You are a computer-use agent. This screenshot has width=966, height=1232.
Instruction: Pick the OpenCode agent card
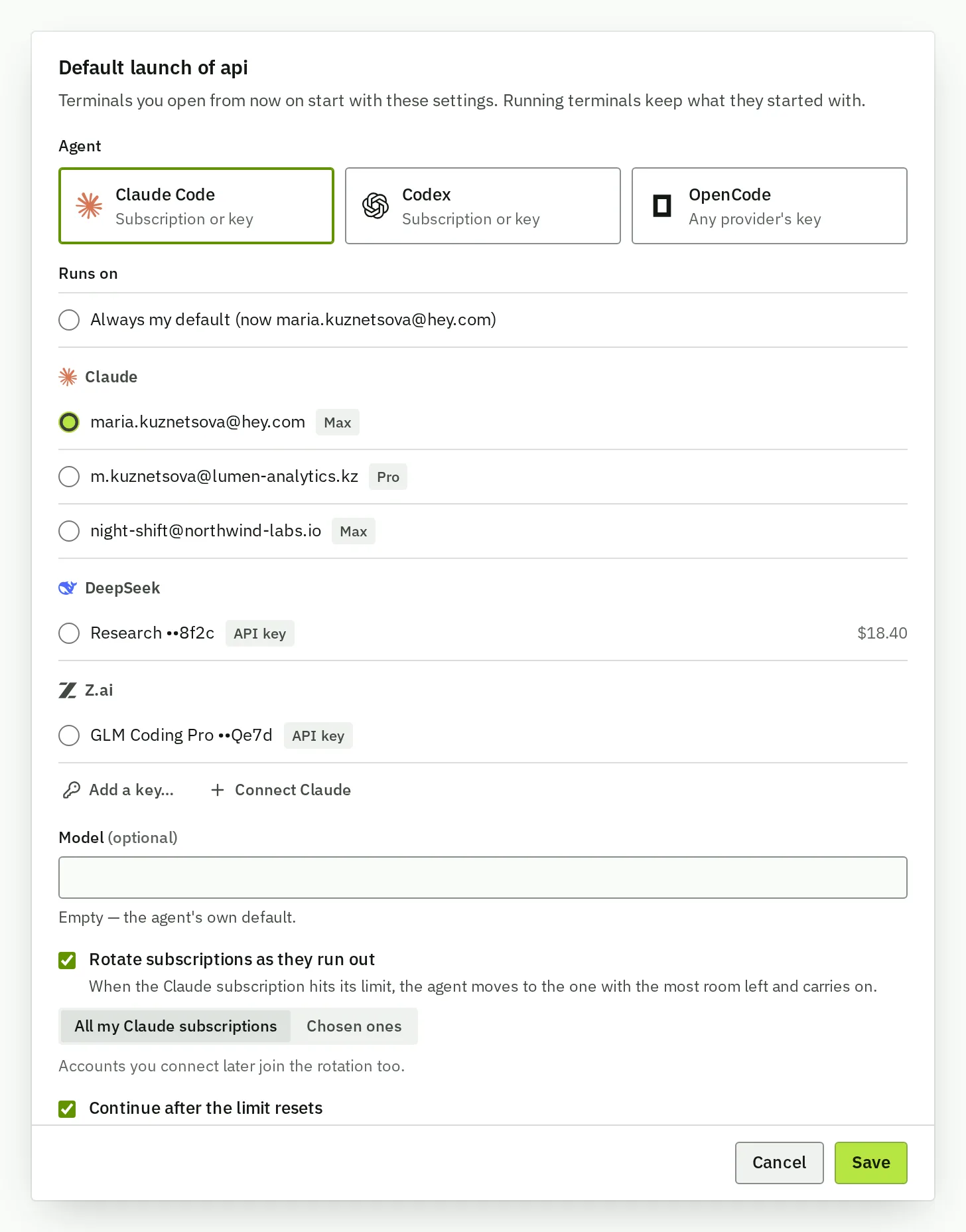click(770, 206)
